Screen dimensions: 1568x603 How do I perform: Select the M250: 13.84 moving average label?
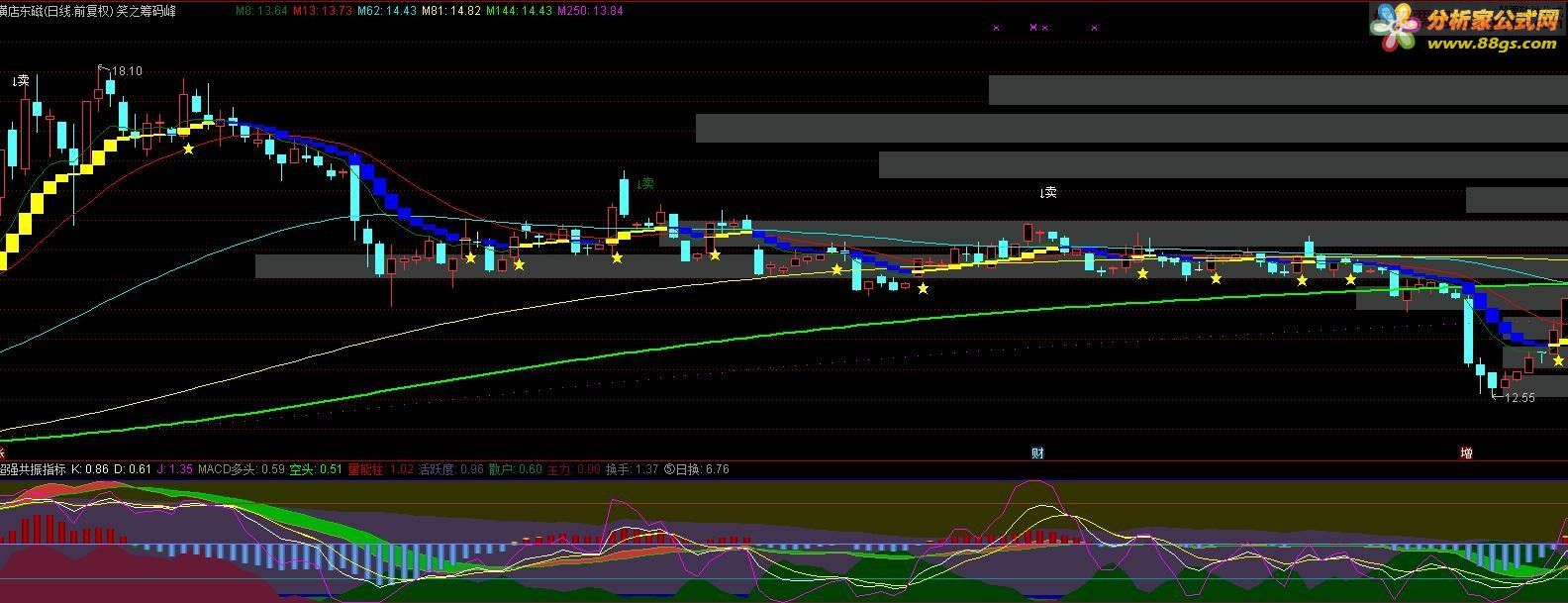point(590,11)
